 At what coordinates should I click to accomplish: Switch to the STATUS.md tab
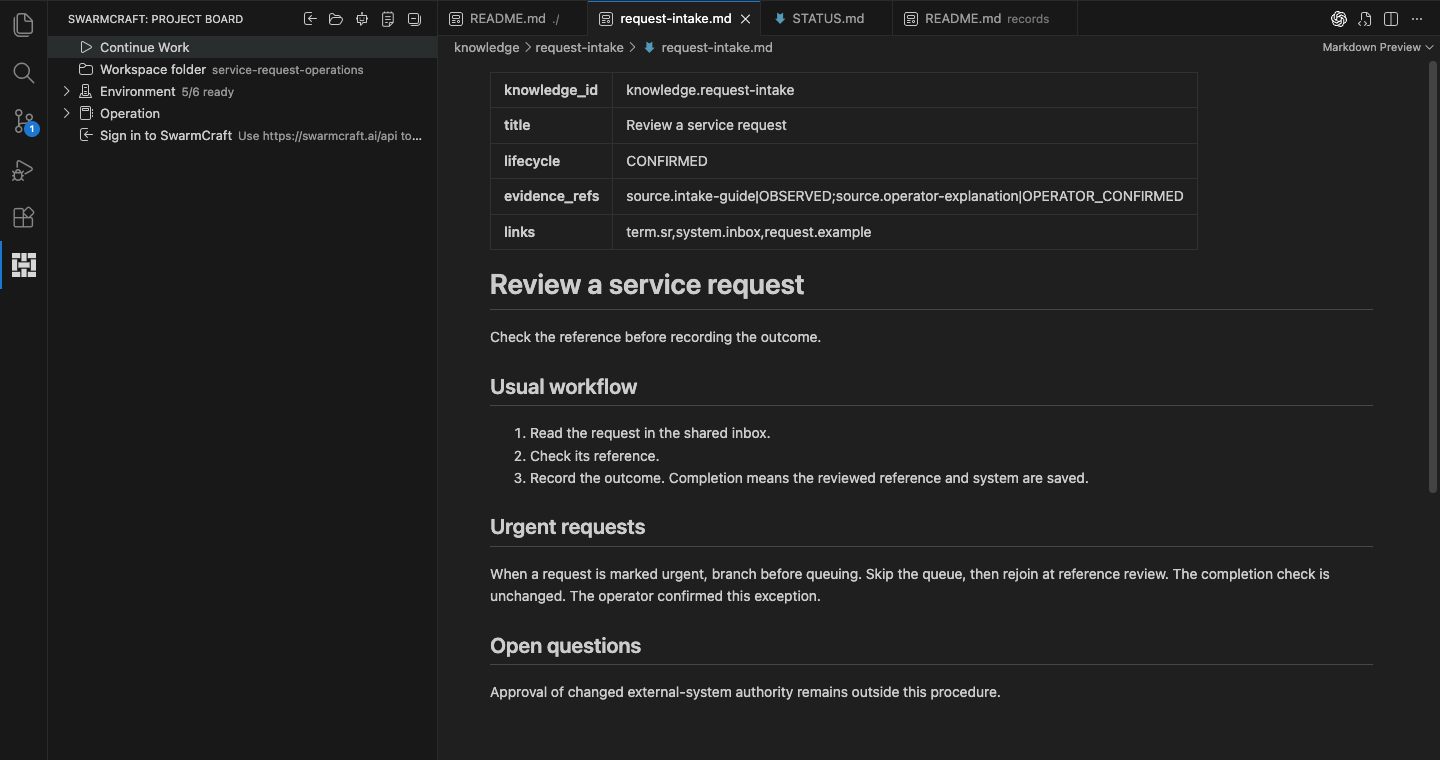[827, 19]
